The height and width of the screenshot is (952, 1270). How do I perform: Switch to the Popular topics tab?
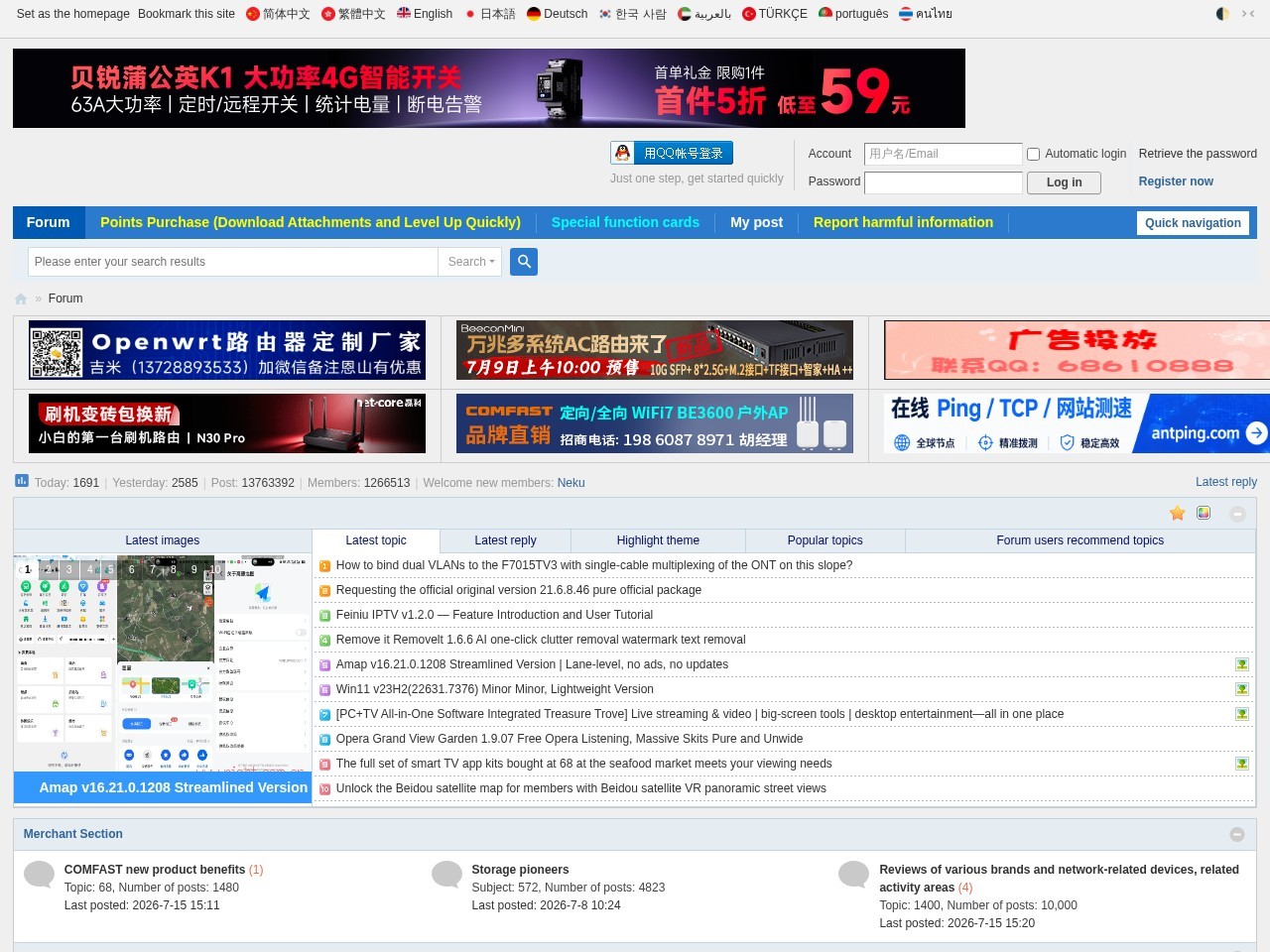point(825,540)
